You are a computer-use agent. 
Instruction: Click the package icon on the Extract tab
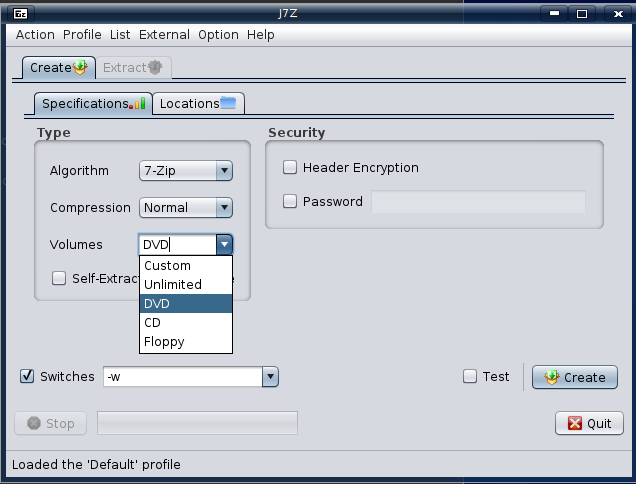tap(155, 67)
